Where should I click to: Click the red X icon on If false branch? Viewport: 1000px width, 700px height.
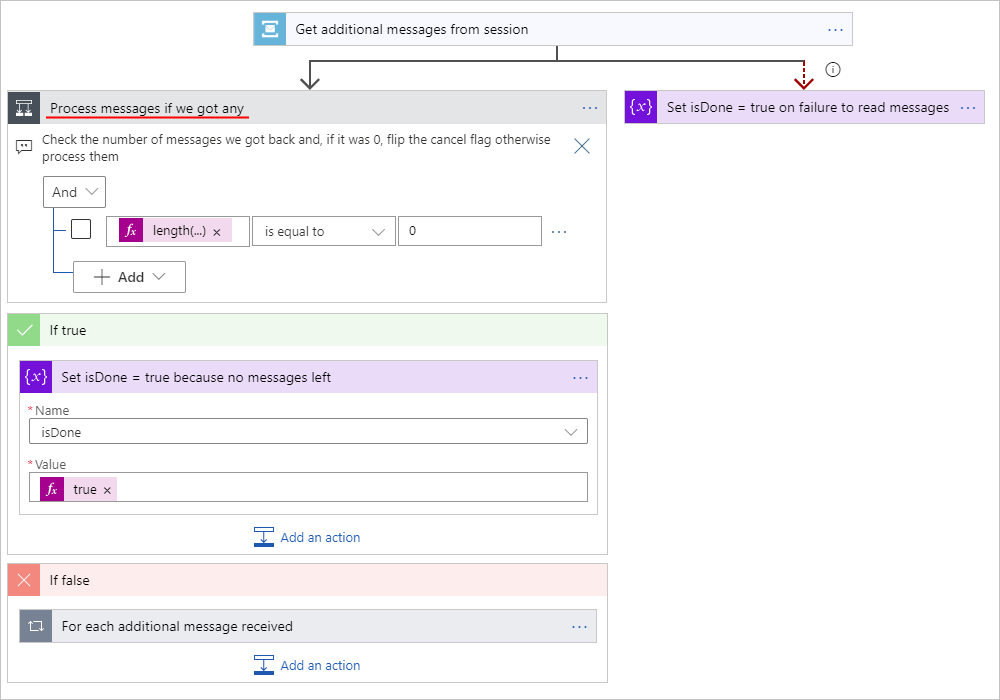click(23, 579)
